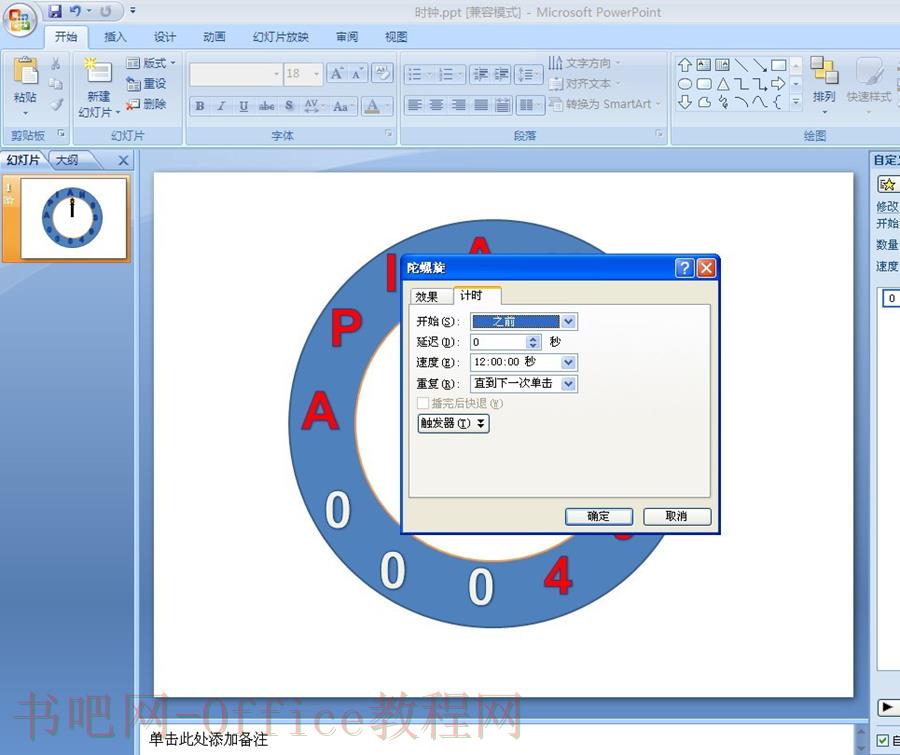
Task: Select the clock slide thumbnail
Action: pos(73,218)
